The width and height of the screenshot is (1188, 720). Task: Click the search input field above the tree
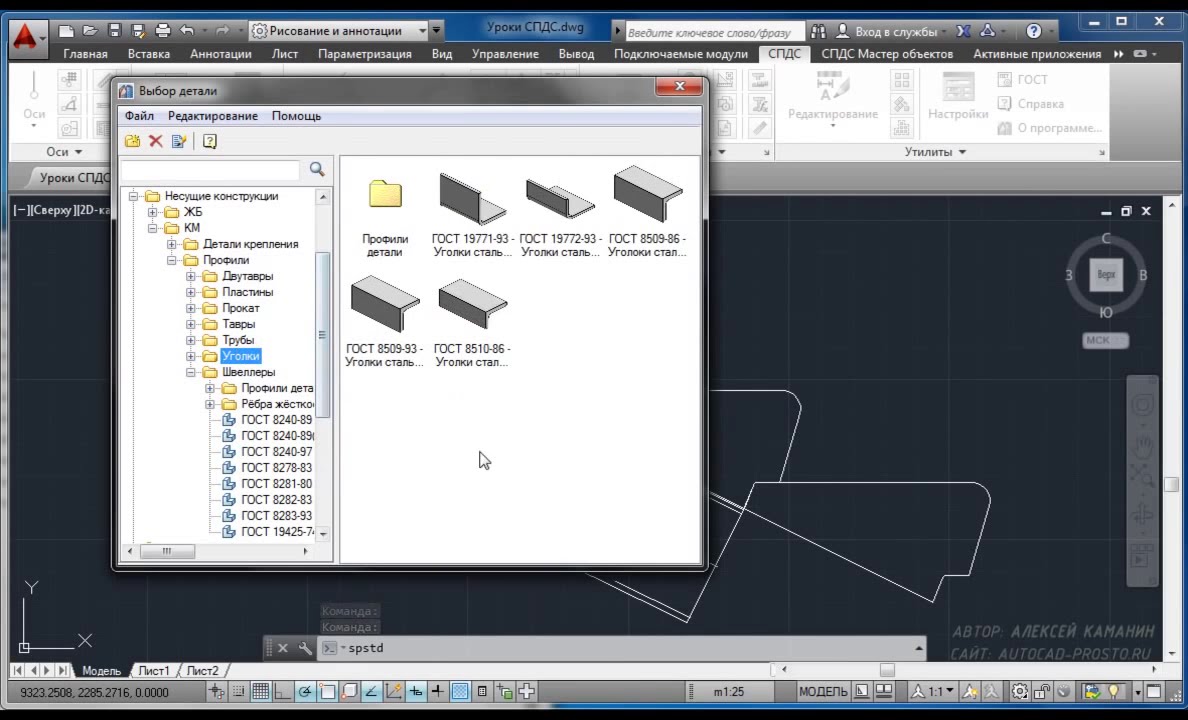tap(212, 169)
